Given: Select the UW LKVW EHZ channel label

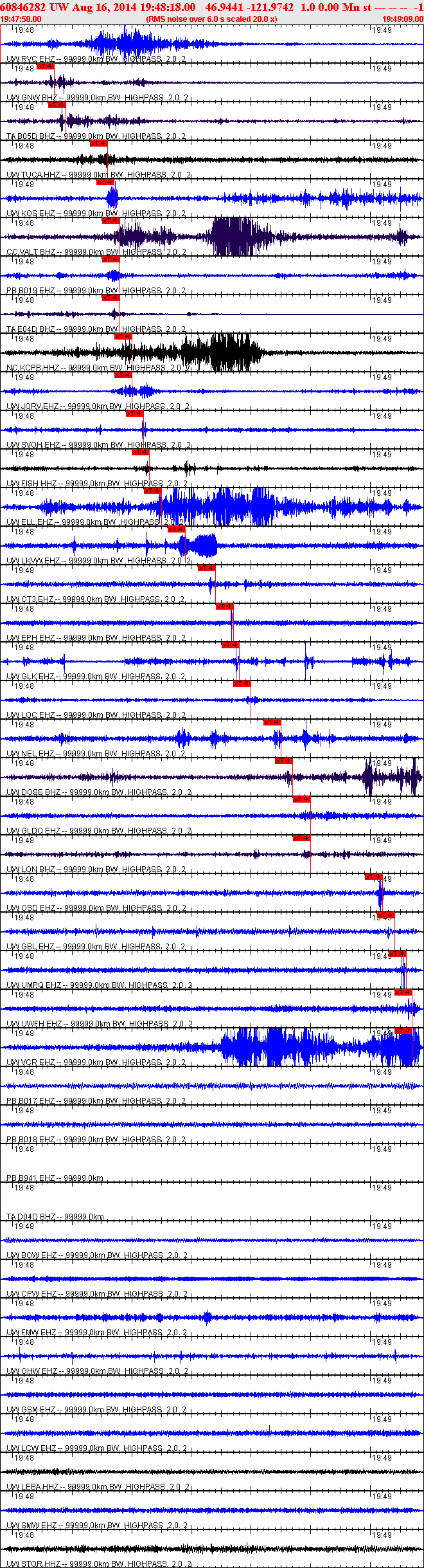Looking at the screenshot, I should point(33,561).
